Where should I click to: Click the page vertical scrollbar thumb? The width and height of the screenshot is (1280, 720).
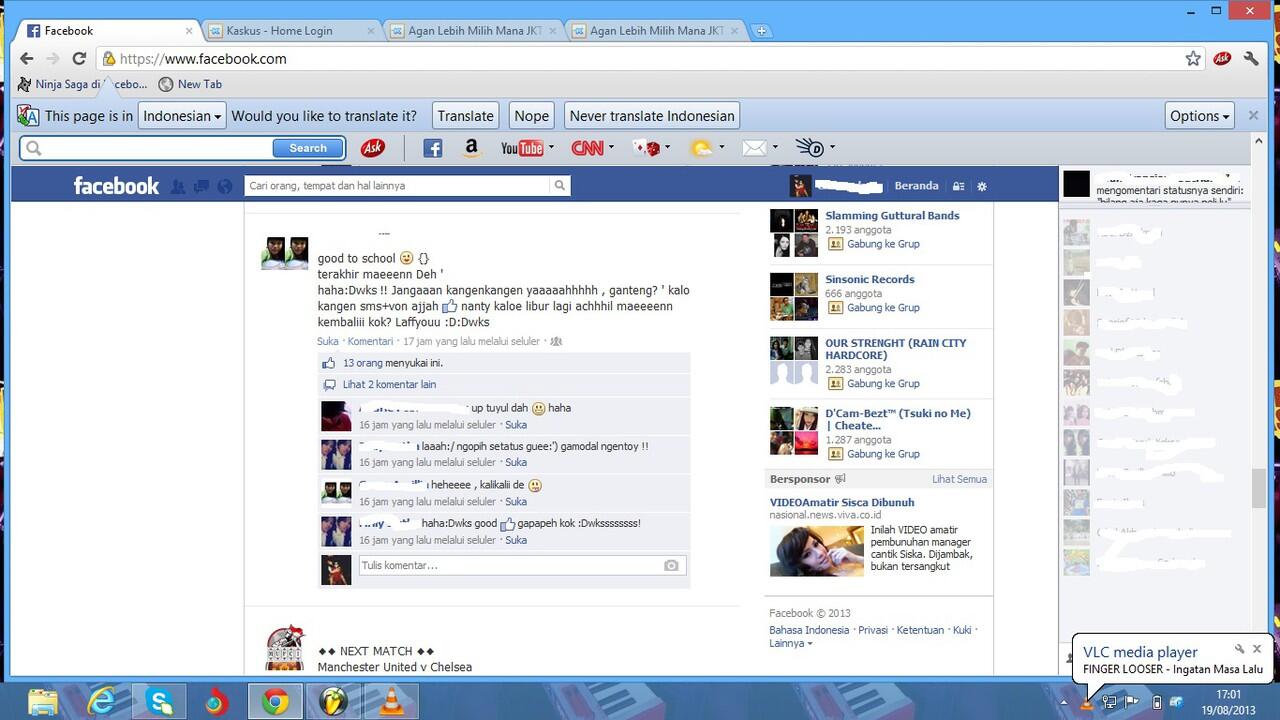[1258, 489]
